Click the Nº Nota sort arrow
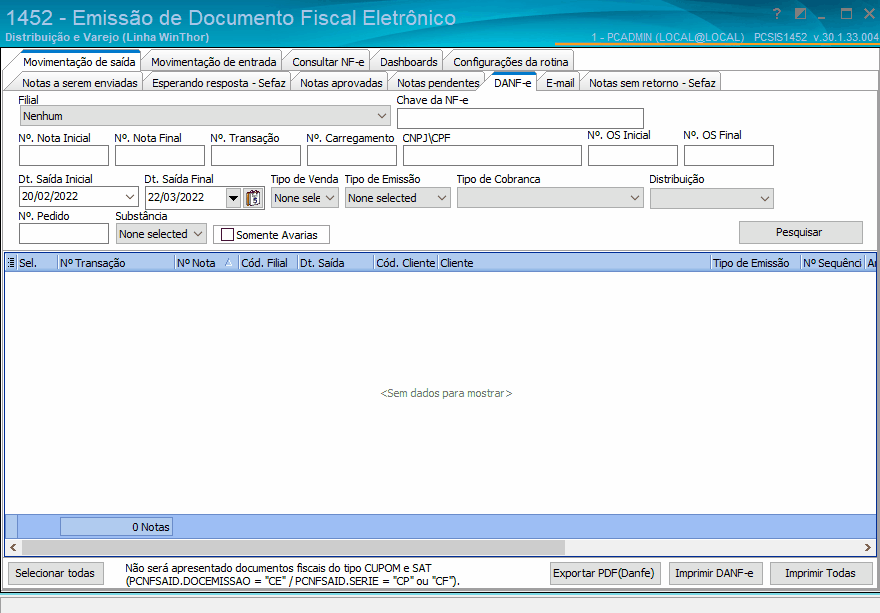The image size is (880, 613). (x=228, y=263)
